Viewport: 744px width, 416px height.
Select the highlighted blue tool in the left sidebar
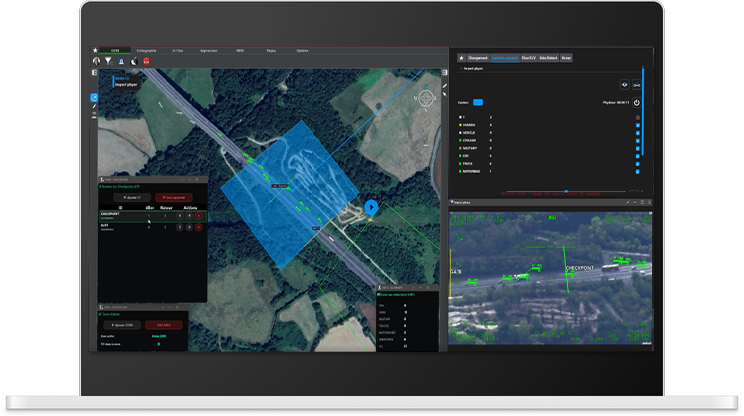coord(94,97)
